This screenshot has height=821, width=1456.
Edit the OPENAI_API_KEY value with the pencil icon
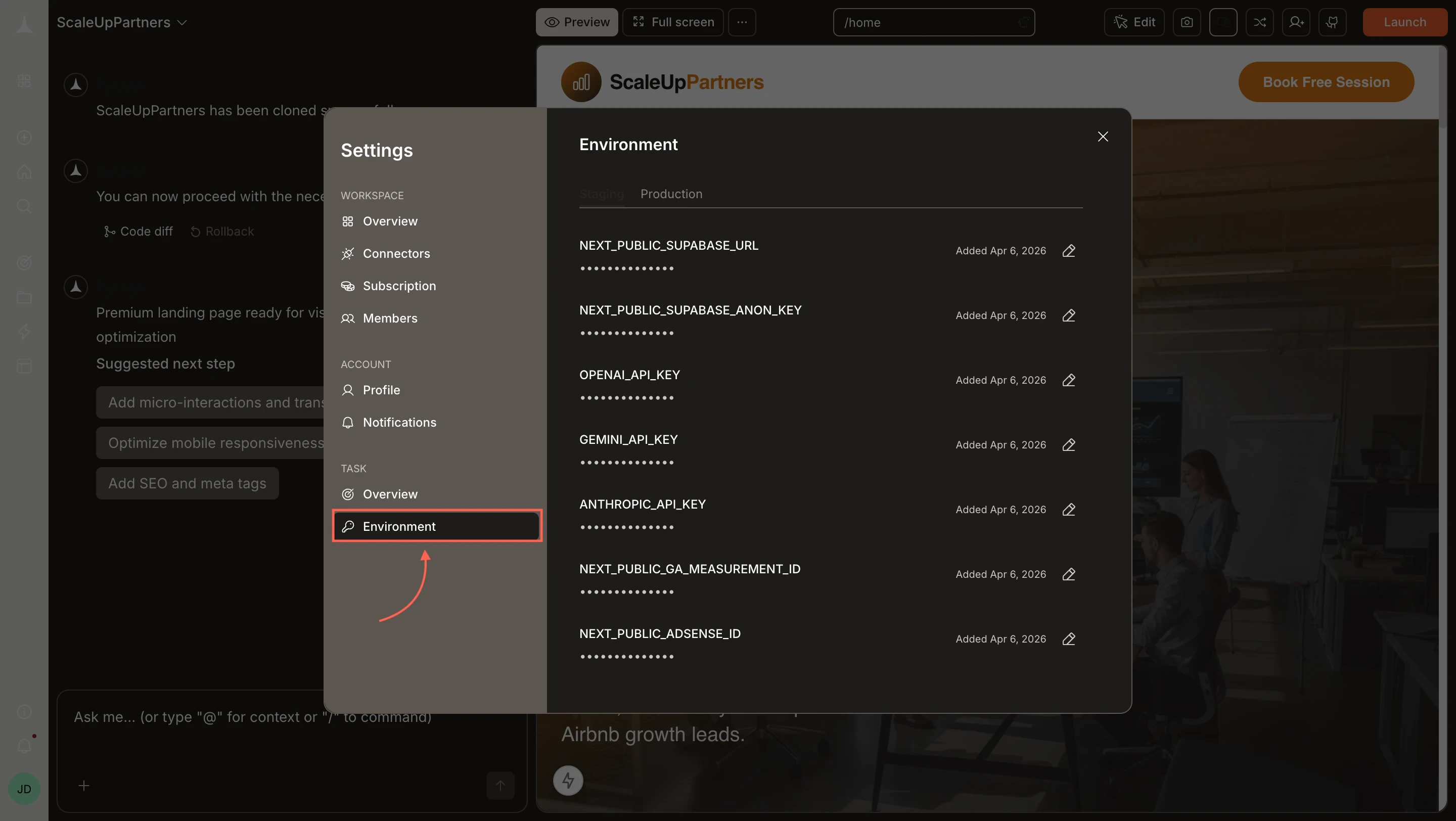coord(1069,380)
